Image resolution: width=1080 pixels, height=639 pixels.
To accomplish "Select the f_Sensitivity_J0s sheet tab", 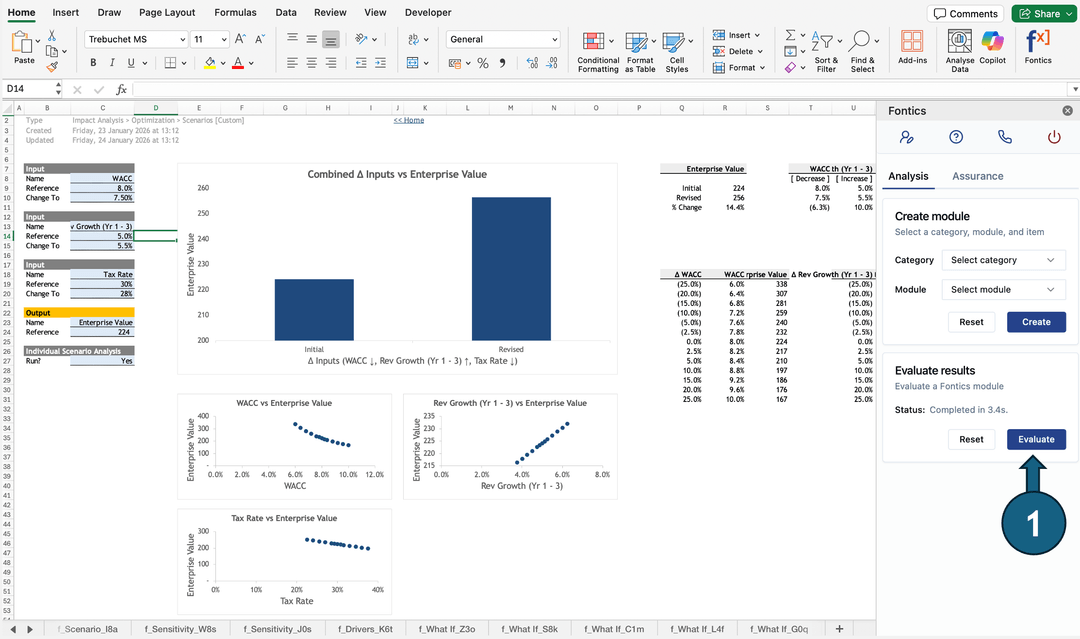I will (276, 629).
